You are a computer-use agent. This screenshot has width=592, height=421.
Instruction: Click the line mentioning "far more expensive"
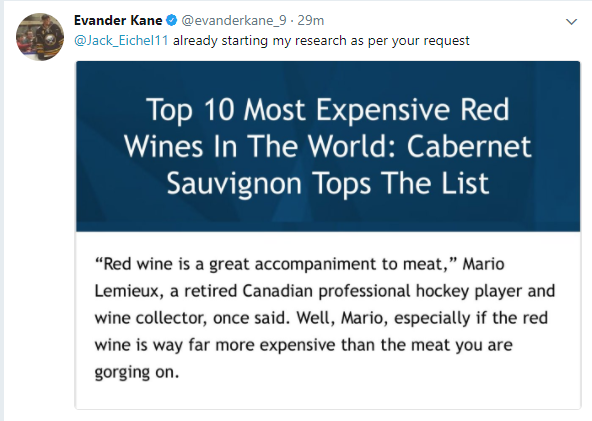pos(303,345)
